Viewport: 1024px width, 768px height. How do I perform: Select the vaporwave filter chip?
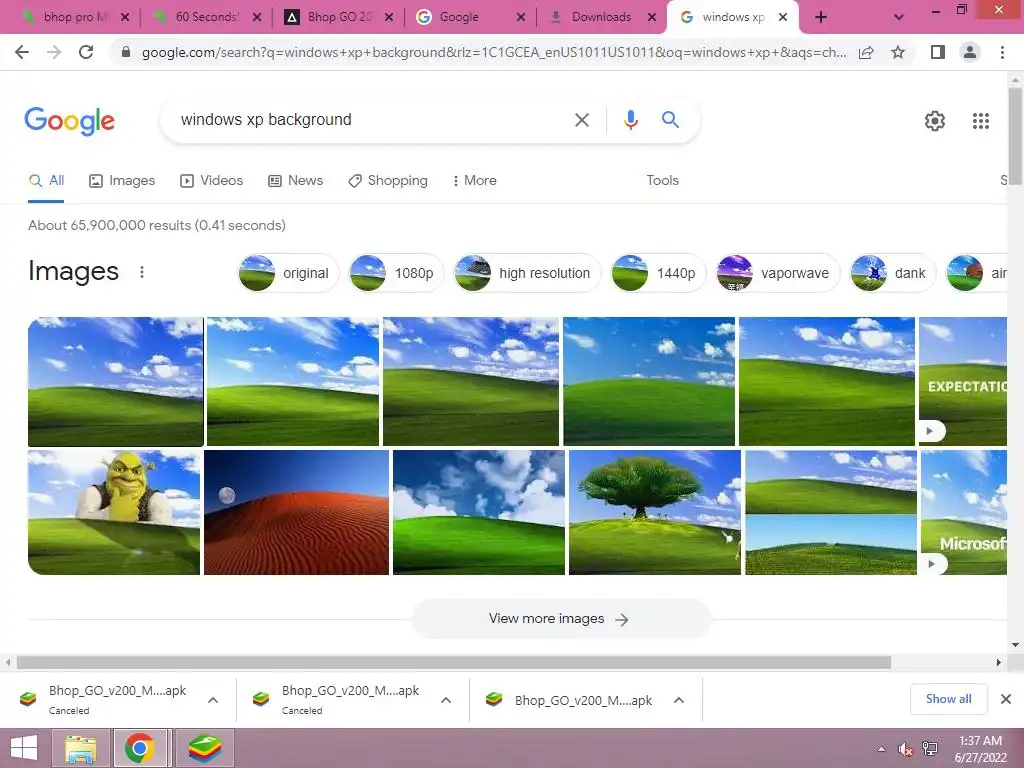pos(778,273)
